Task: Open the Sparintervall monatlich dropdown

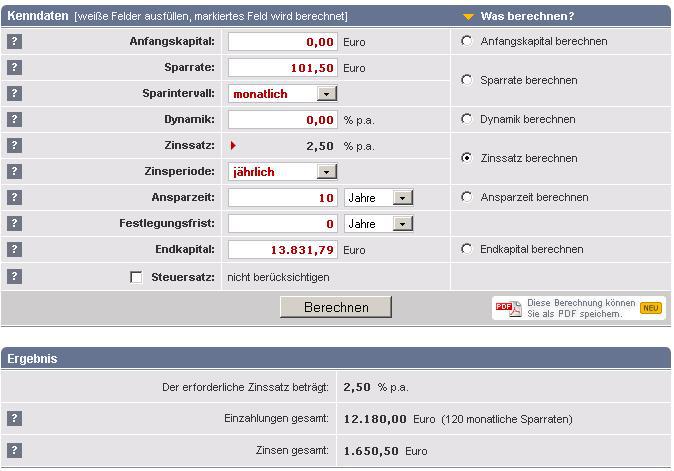Action: (283, 94)
